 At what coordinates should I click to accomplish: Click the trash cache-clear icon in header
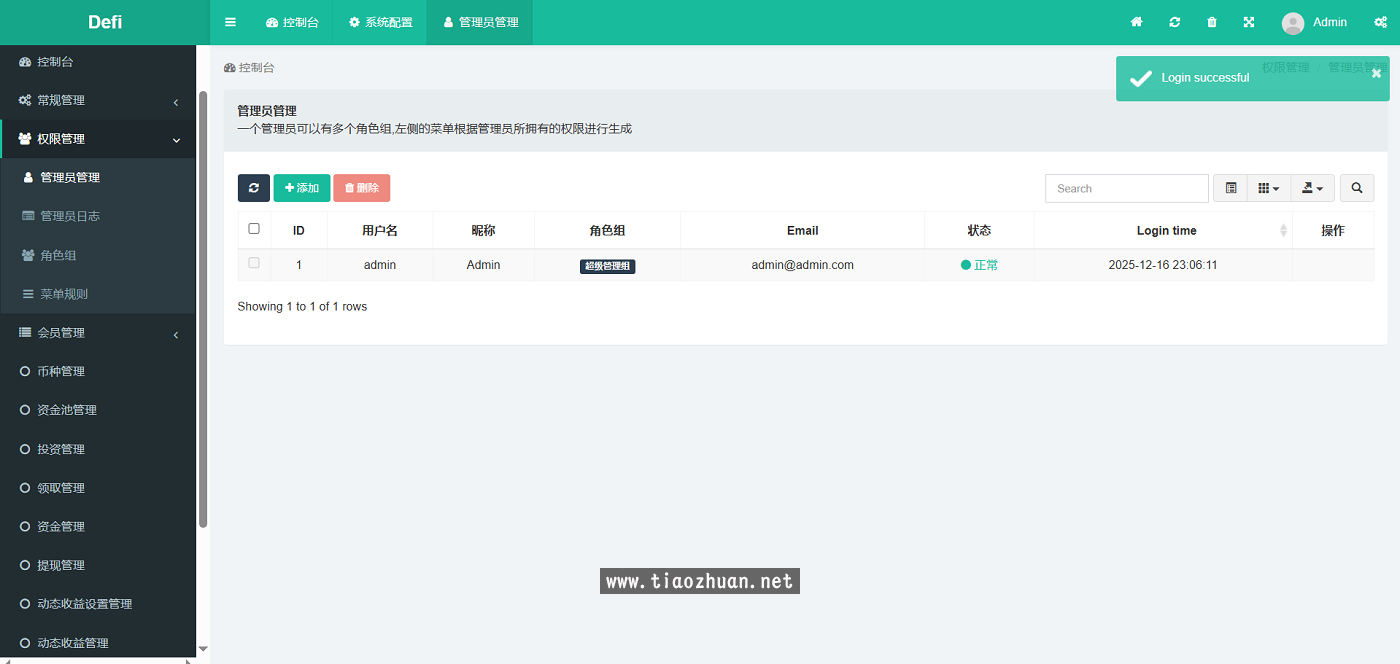pyautogui.click(x=1212, y=22)
